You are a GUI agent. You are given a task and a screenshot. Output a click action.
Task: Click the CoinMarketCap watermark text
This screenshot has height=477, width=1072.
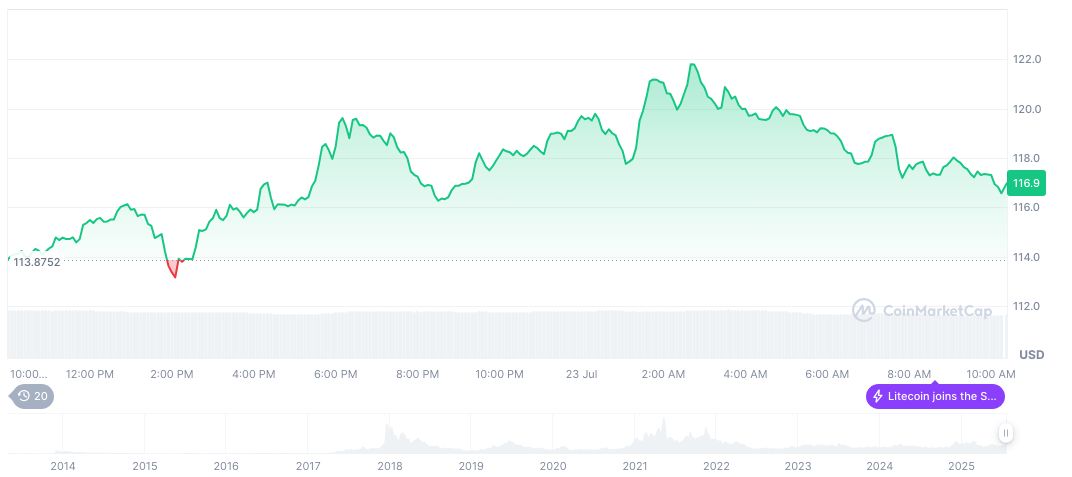(x=937, y=311)
